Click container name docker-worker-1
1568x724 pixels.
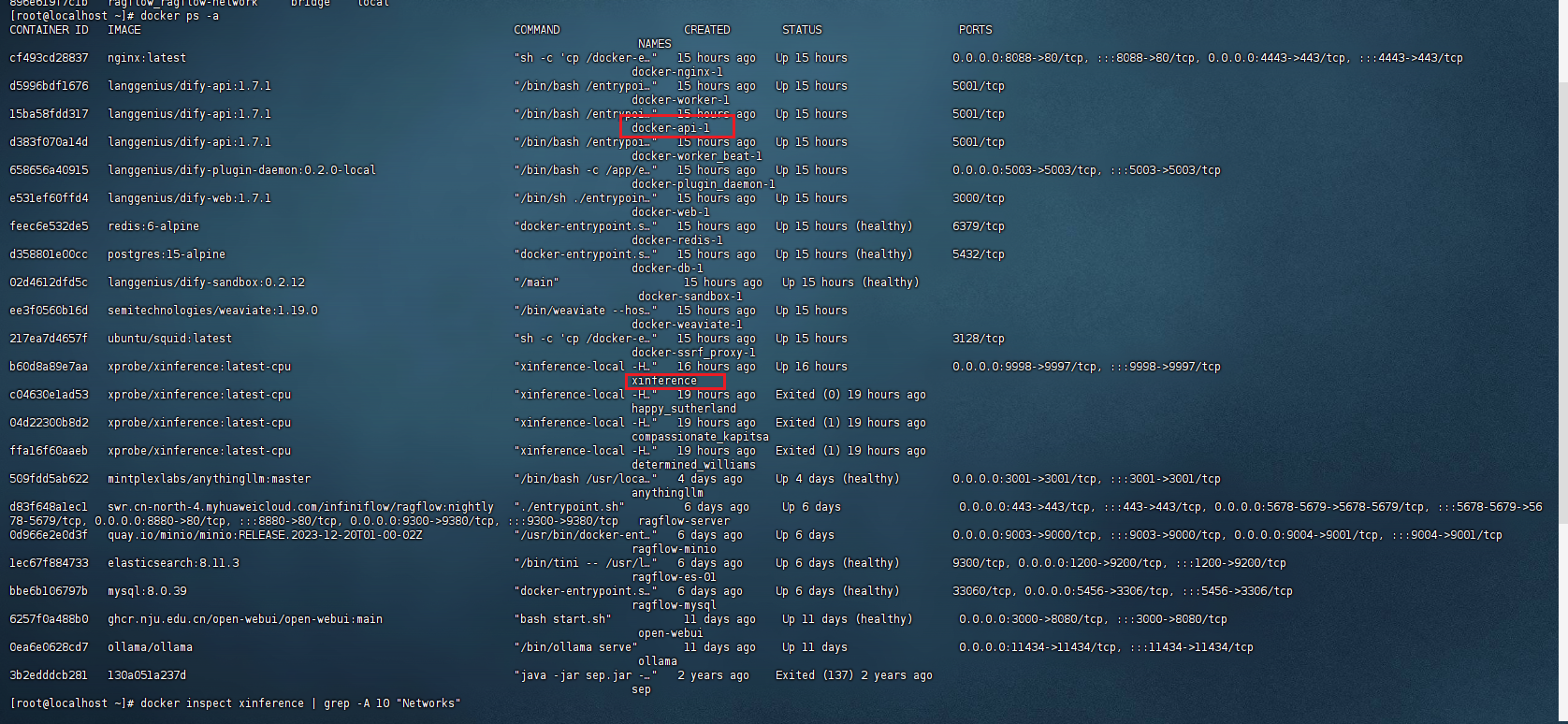[680, 100]
